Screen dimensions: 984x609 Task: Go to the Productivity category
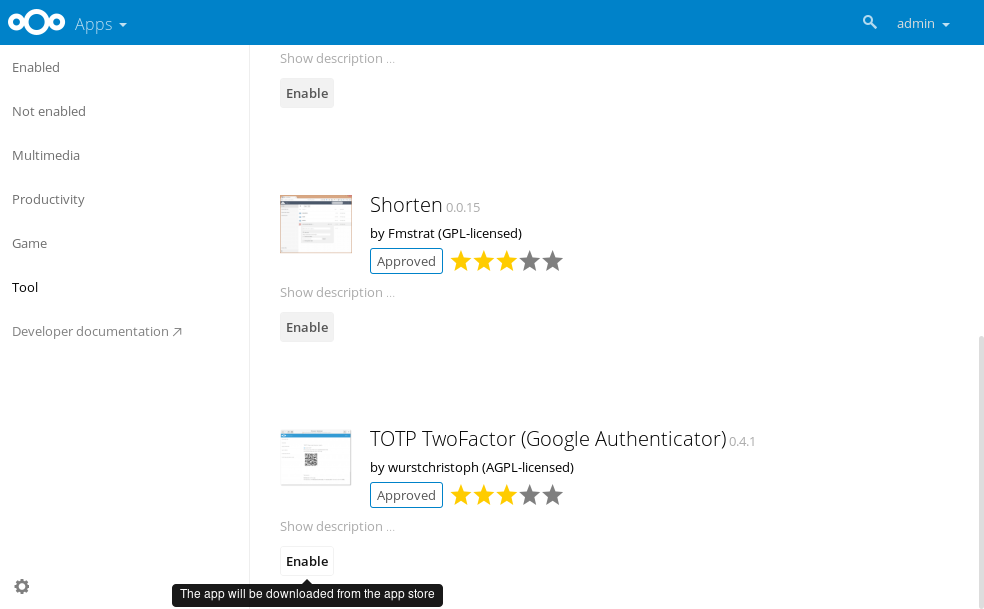point(48,200)
